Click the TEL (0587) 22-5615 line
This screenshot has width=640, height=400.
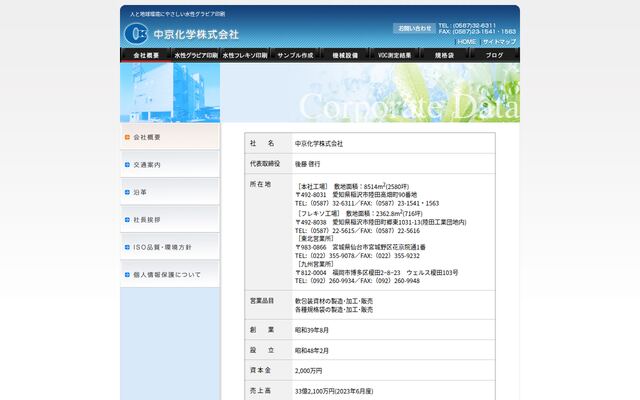tap(357, 231)
